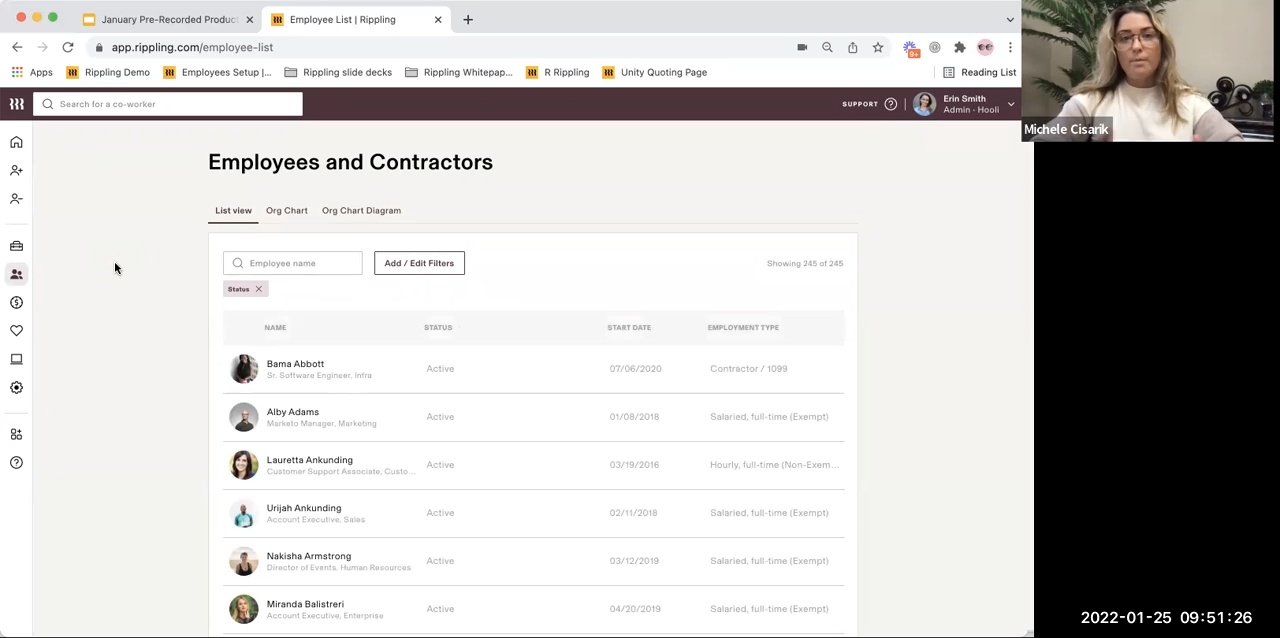Image resolution: width=1280 pixels, height=638 pixels.
Task: Open the payroll dollar sidebar icon
Action: (x=16, y=302)
